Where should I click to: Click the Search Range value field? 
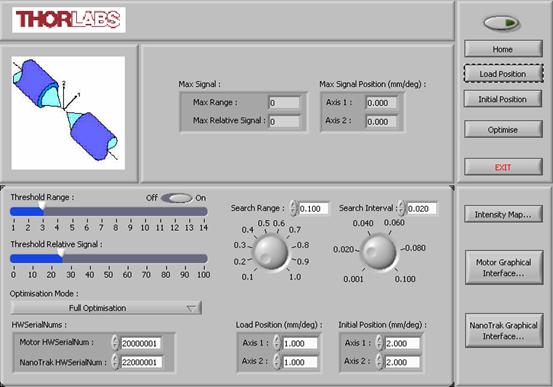coord(314,208)
